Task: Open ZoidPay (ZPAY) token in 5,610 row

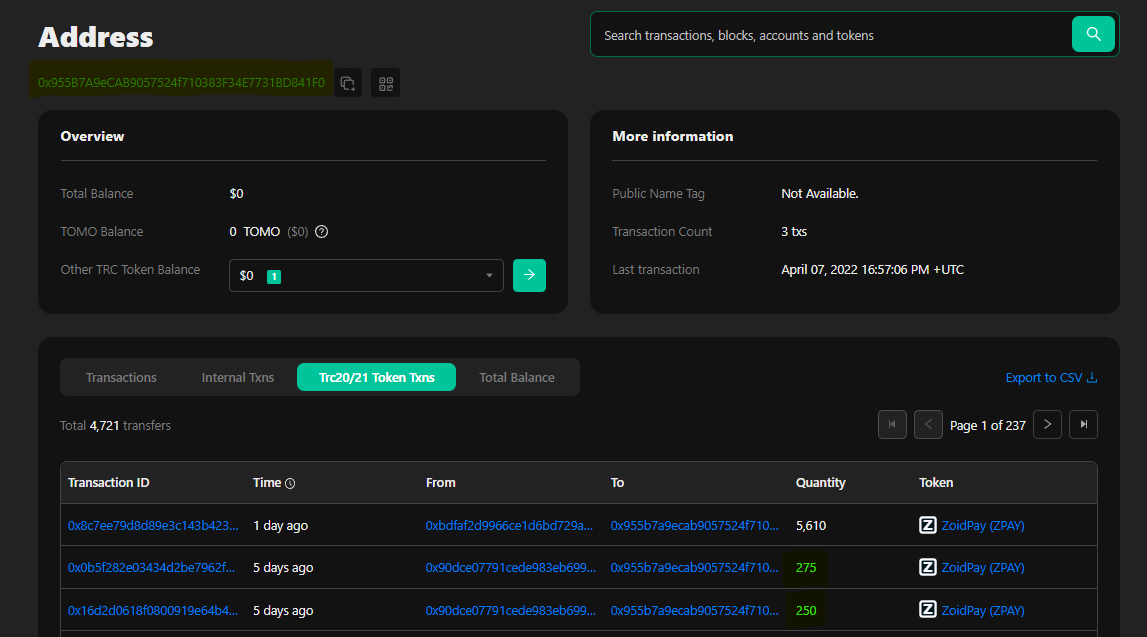Action: [982, 526]
